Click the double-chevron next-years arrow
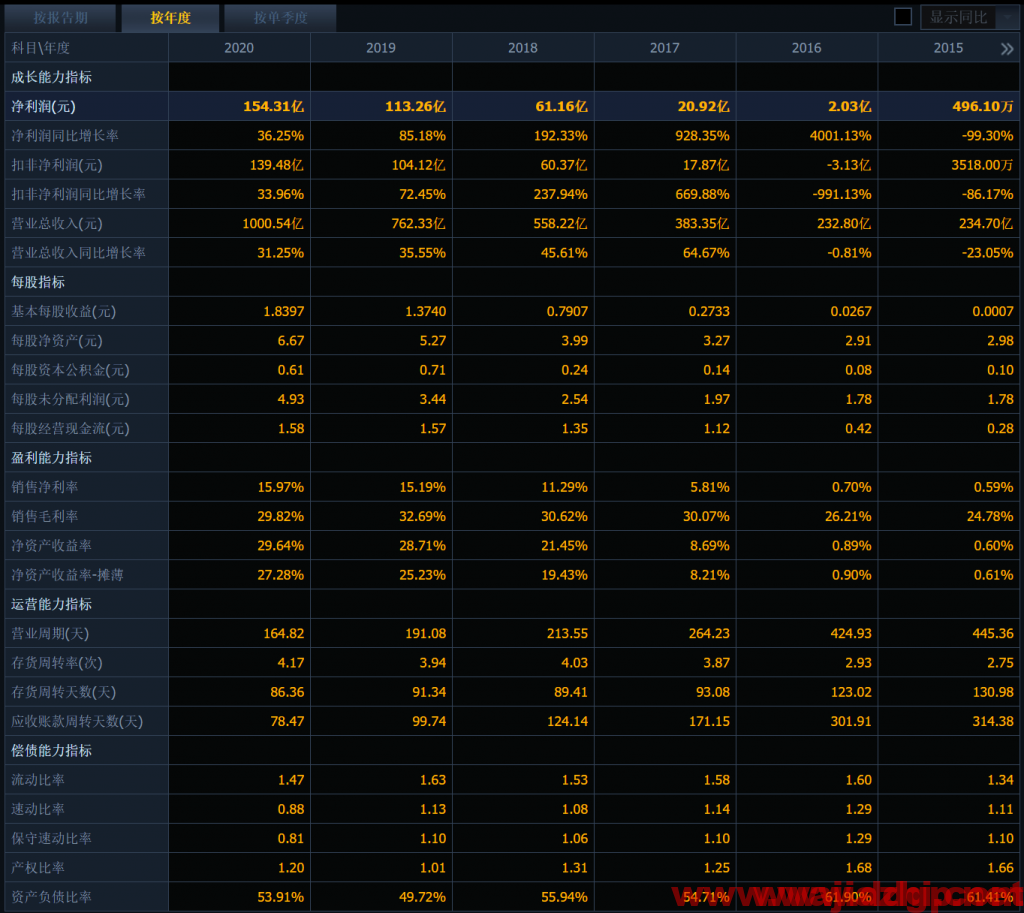This screenshot has width=1024, height=913. coord(1007,48)
